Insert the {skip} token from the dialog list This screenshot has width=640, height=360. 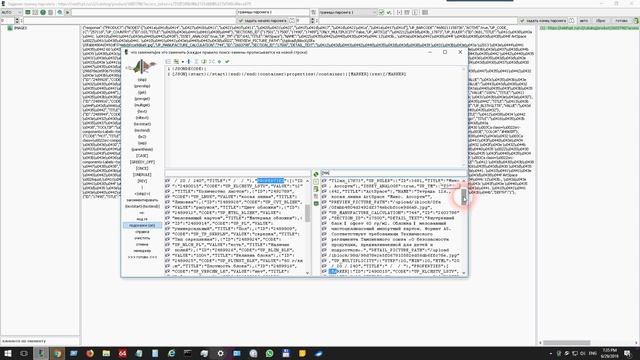pos(142,80)
